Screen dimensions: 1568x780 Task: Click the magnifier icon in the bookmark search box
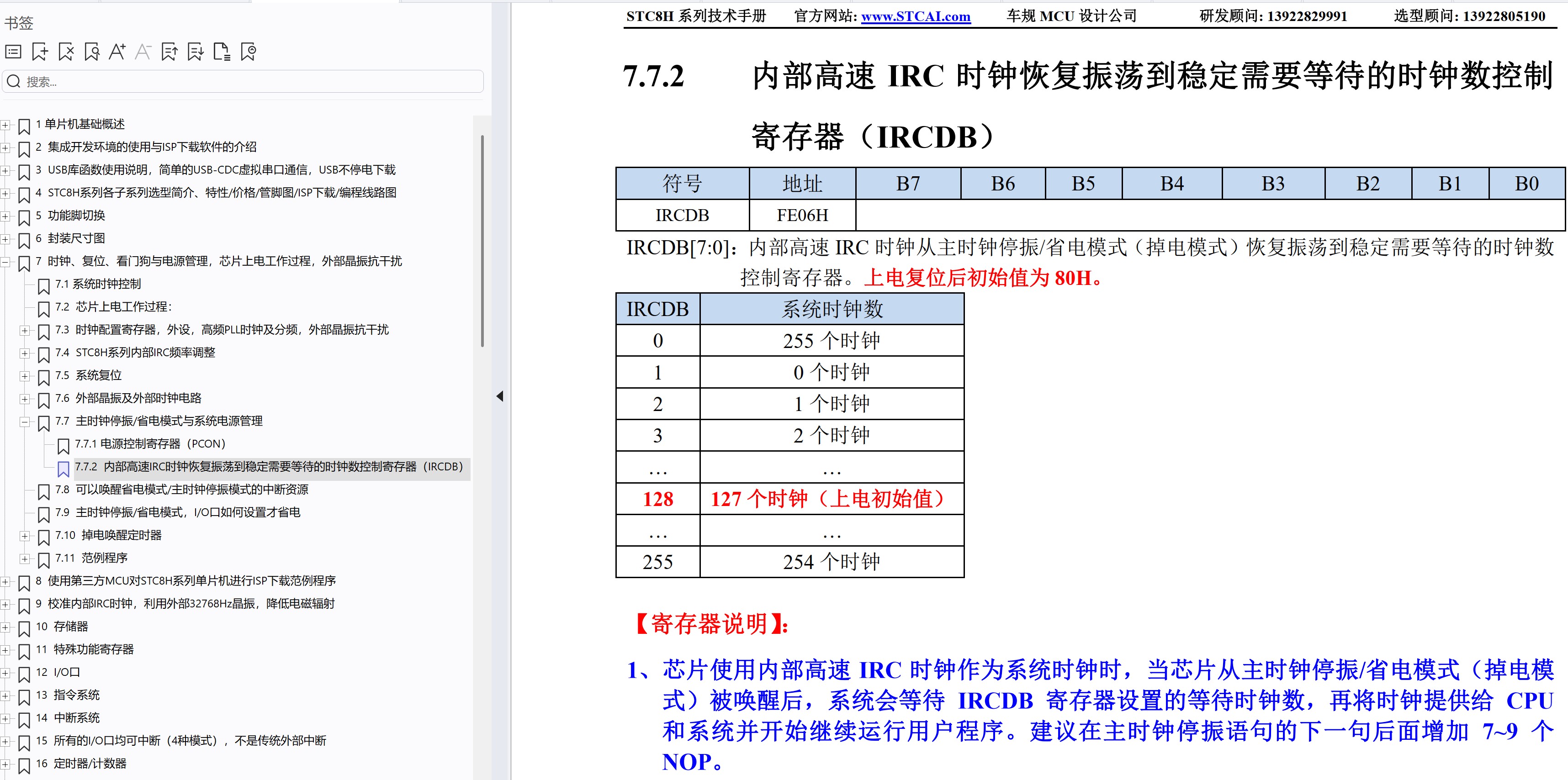(14, 82)
